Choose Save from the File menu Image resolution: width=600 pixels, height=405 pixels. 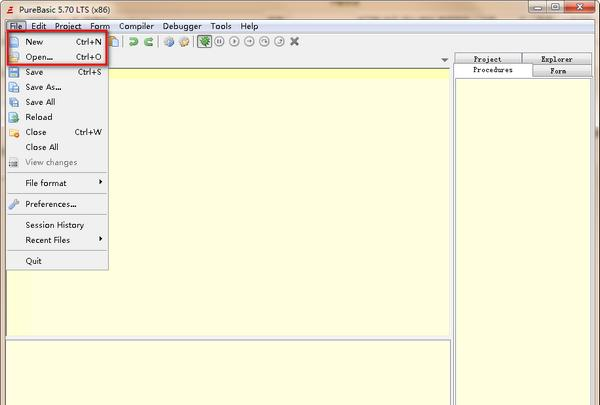(x=57, y=72)
